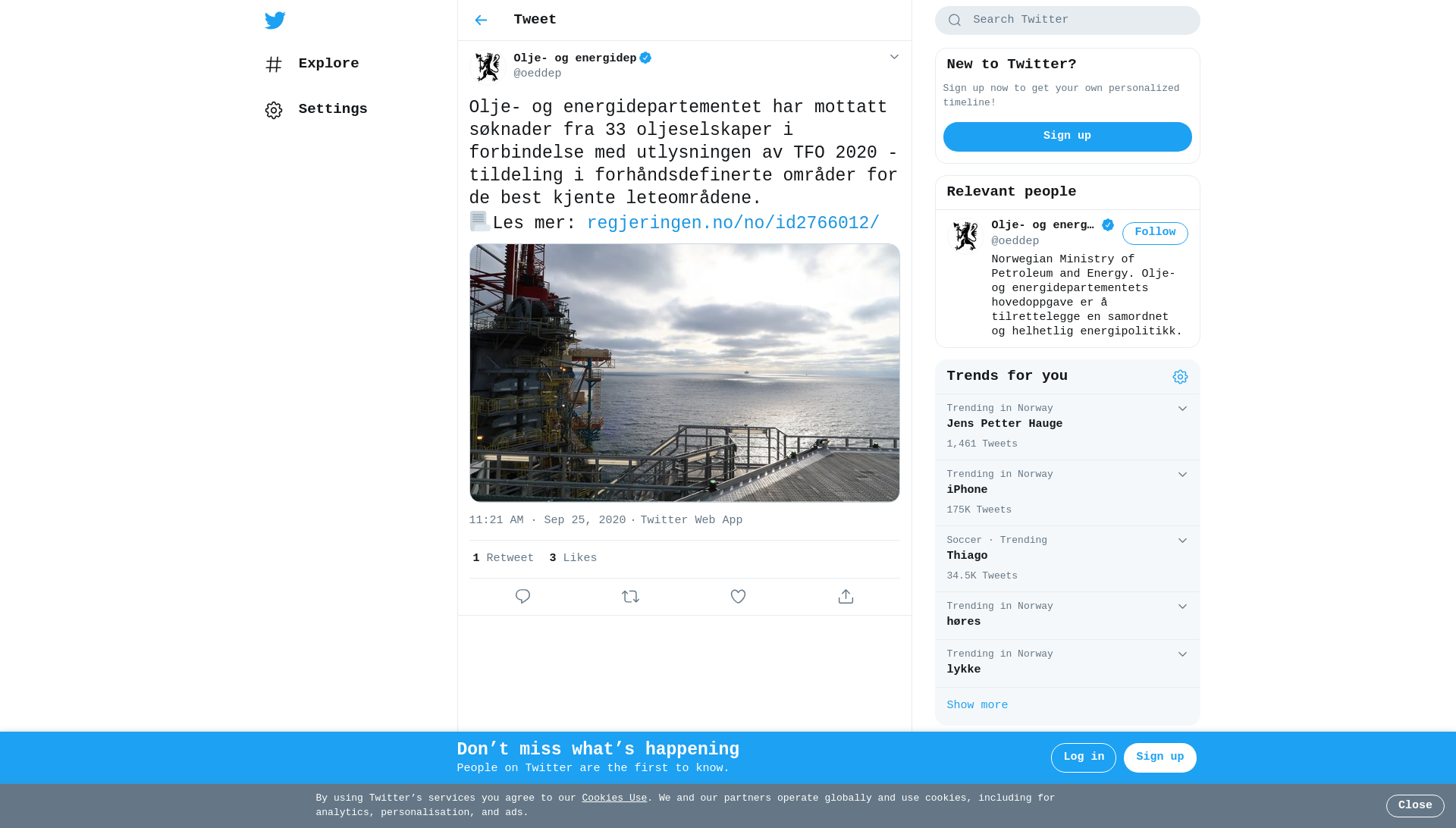Click the Twitter bird logo
The width and height of the screenshot is (1456, 828).
(x=275, y=20)
